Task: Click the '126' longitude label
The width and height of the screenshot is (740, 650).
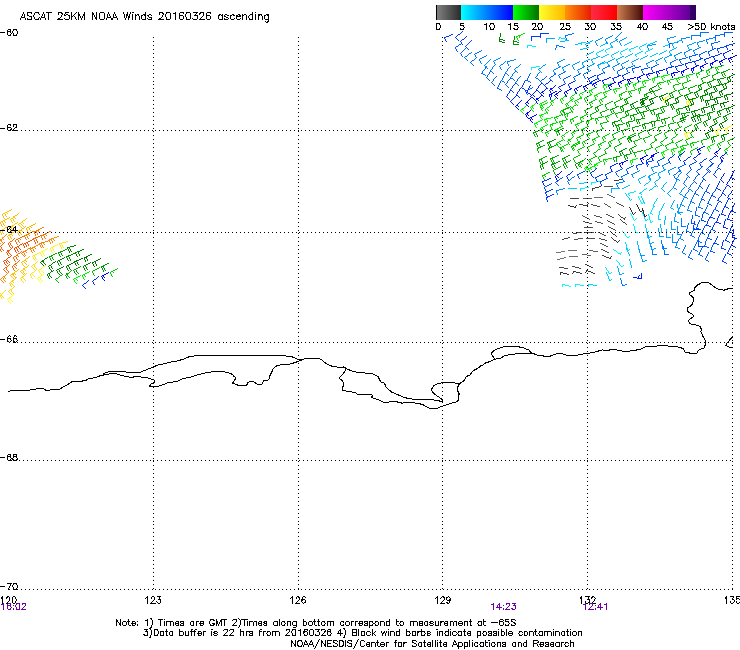Action: coord(298,600)
